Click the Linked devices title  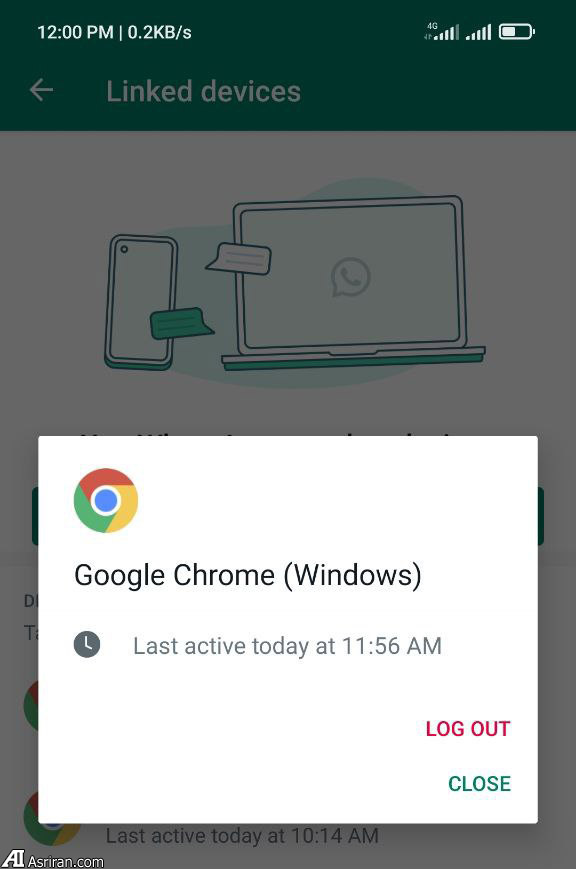point(203,91)
